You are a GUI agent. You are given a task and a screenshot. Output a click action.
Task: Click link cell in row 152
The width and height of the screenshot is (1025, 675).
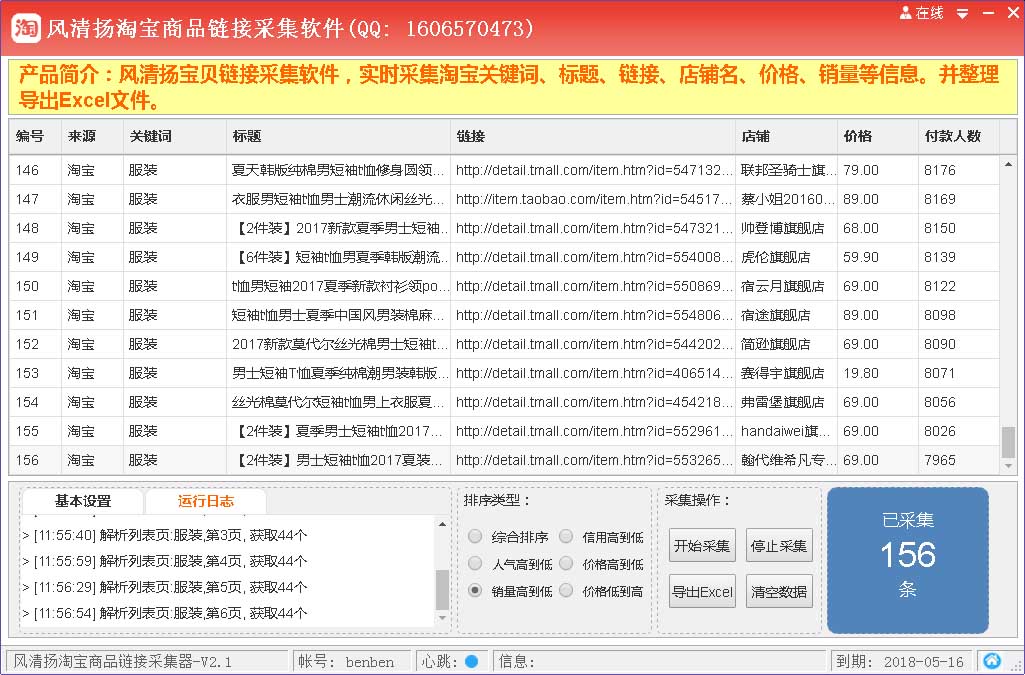[592, 344]
